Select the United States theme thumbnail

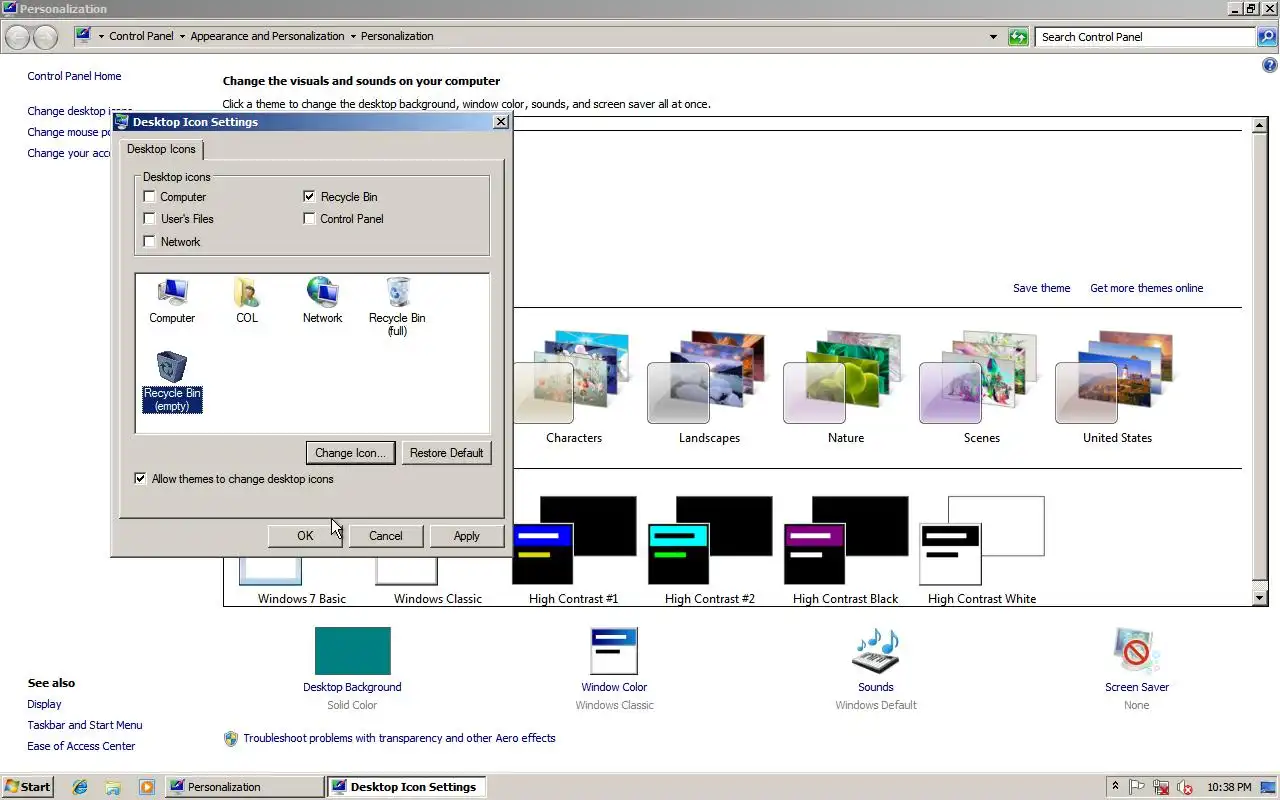tap(1117, 378)
